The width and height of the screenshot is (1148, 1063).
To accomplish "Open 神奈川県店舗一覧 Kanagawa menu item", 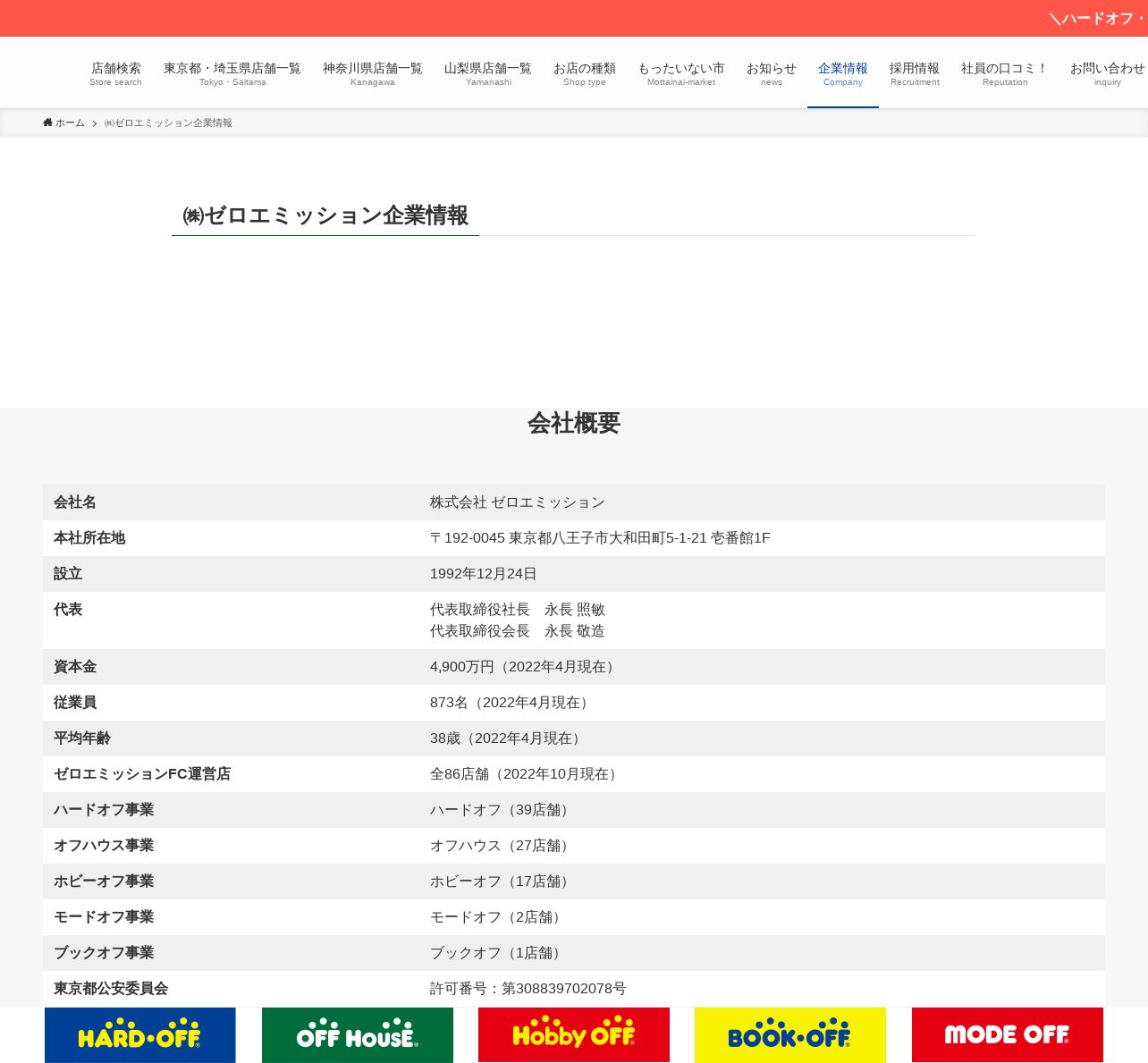I will click(x=373, y=73).
